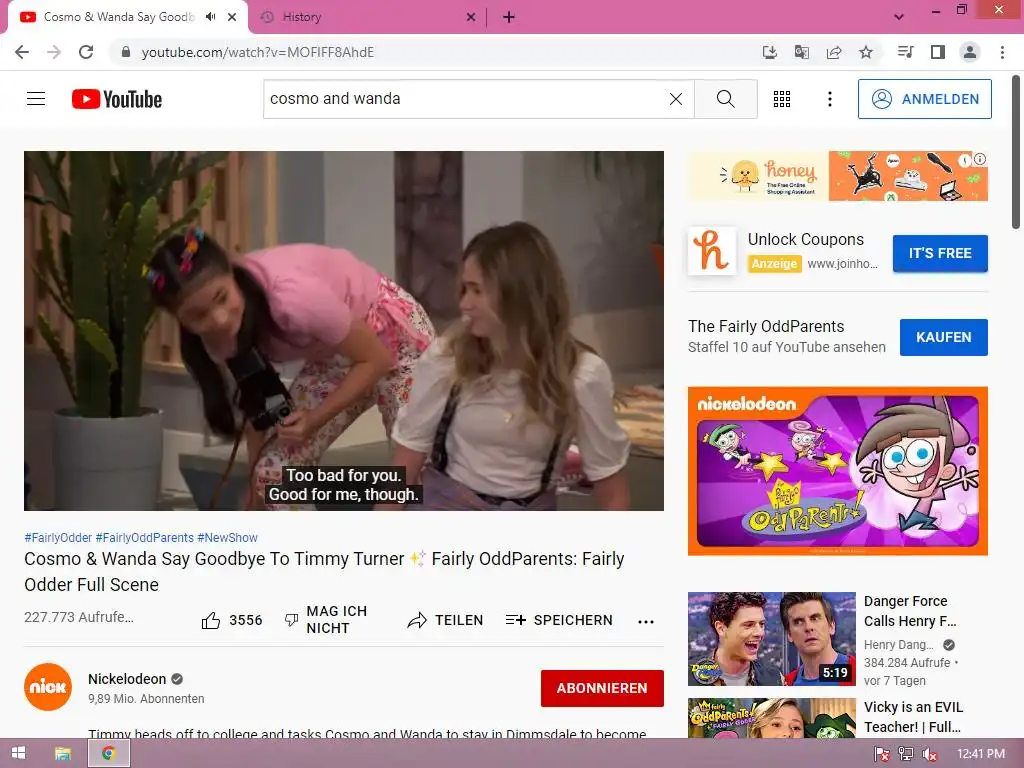1024x768 pixels.
Task: Open the Nickelodeon channel name link
Action: click(x=127, y=679)
